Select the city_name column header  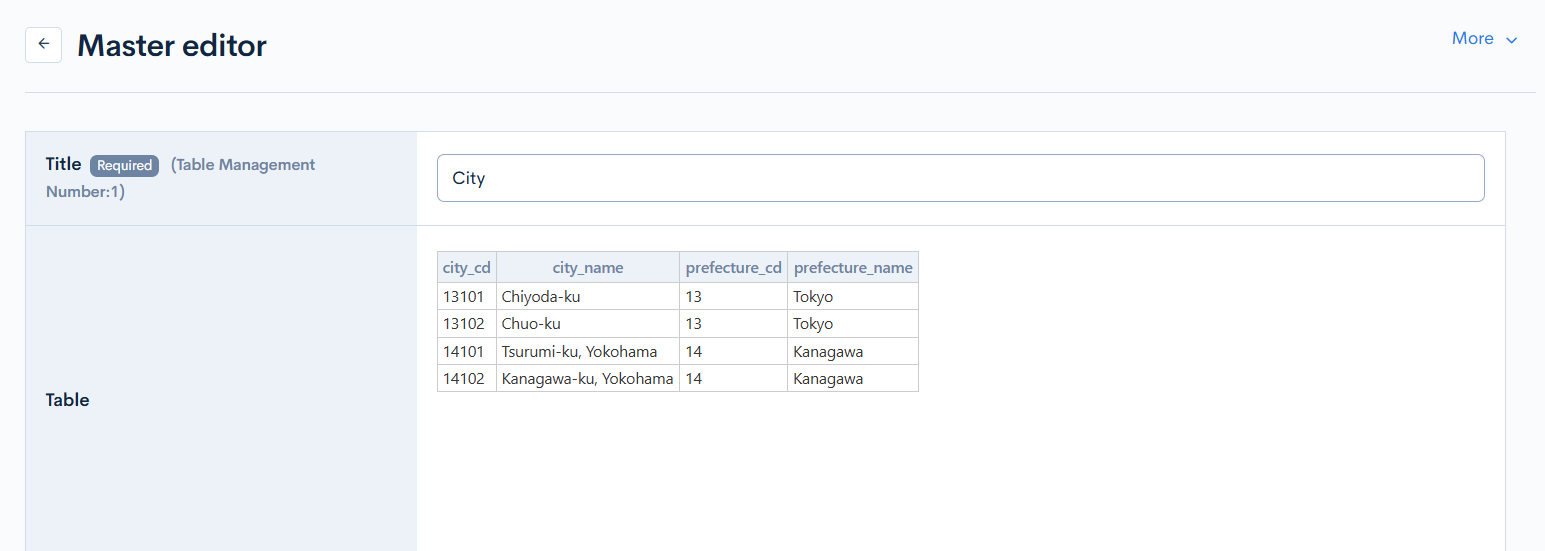pos(588,268)
